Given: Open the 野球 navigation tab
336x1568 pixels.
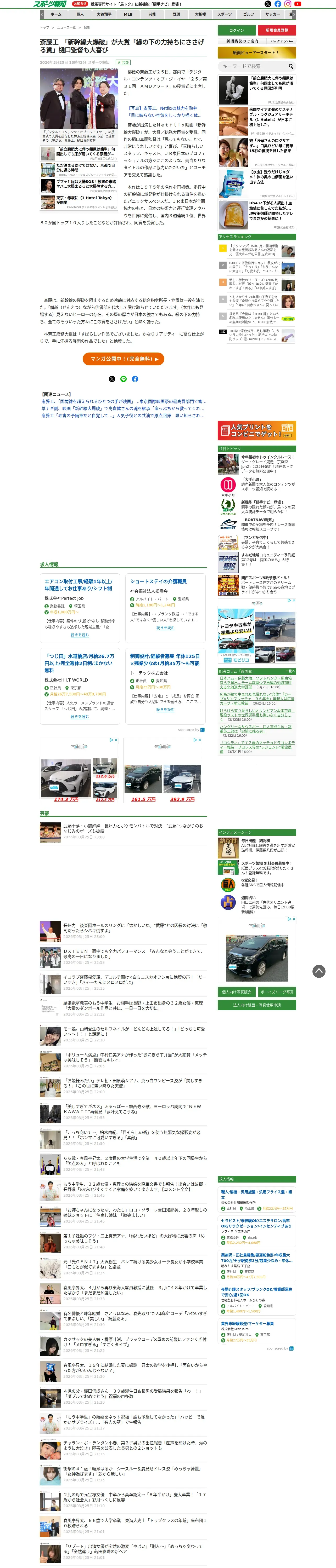Looking at the screenshot, I should pyautogui.click(x=176, y=14).
